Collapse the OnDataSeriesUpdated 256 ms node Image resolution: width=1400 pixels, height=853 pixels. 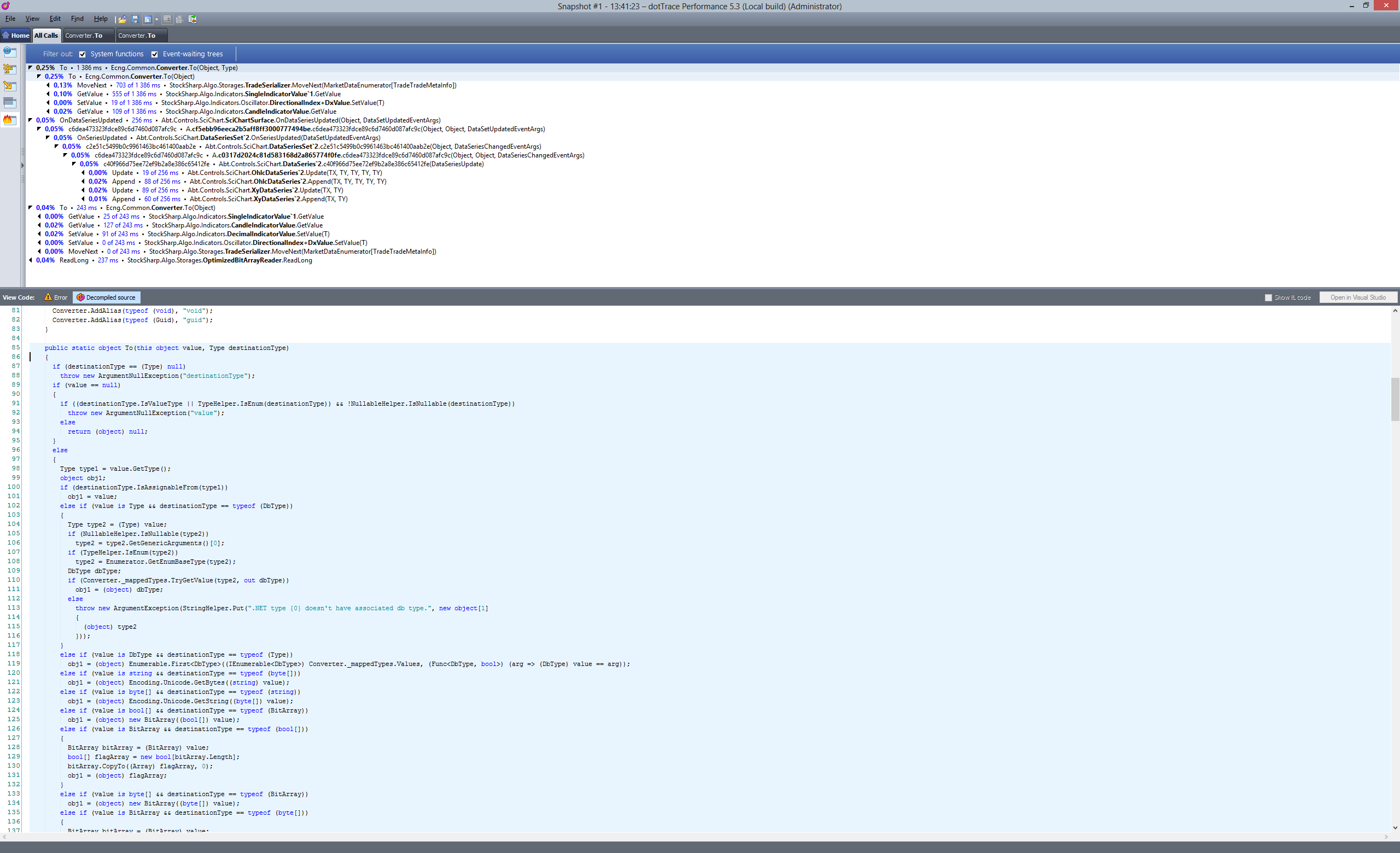[x=30, y=120]
